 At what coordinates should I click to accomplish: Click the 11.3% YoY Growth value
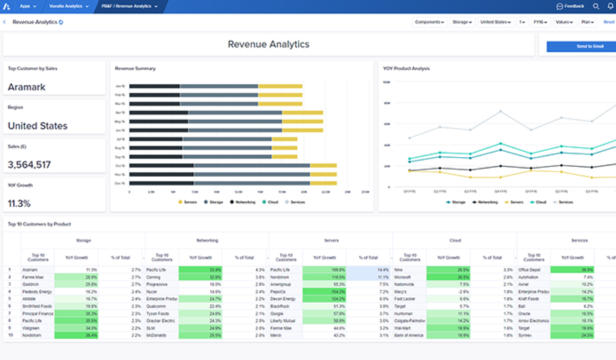tap(19, 204)
